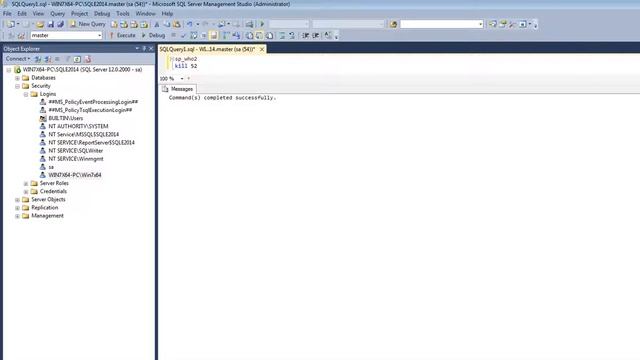This screenshot has height=360, width=640.
Task: Click the Save icon in toolbar
Action: (51, 24)
